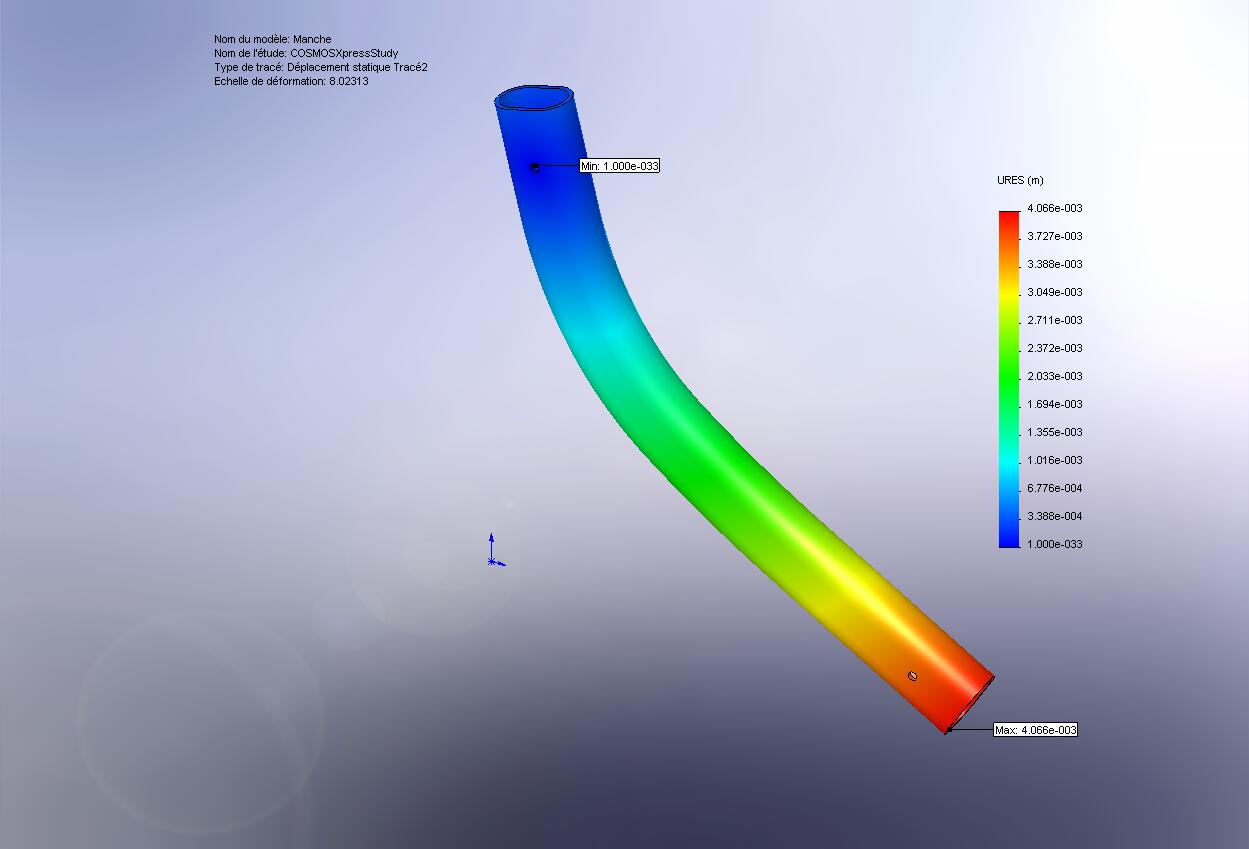The height and width of the screenshot is (849, 1249).
Task: Click 'Echelle de déformation: 8.02313' text
Action: pyautogui.click(x=291, y=81)
